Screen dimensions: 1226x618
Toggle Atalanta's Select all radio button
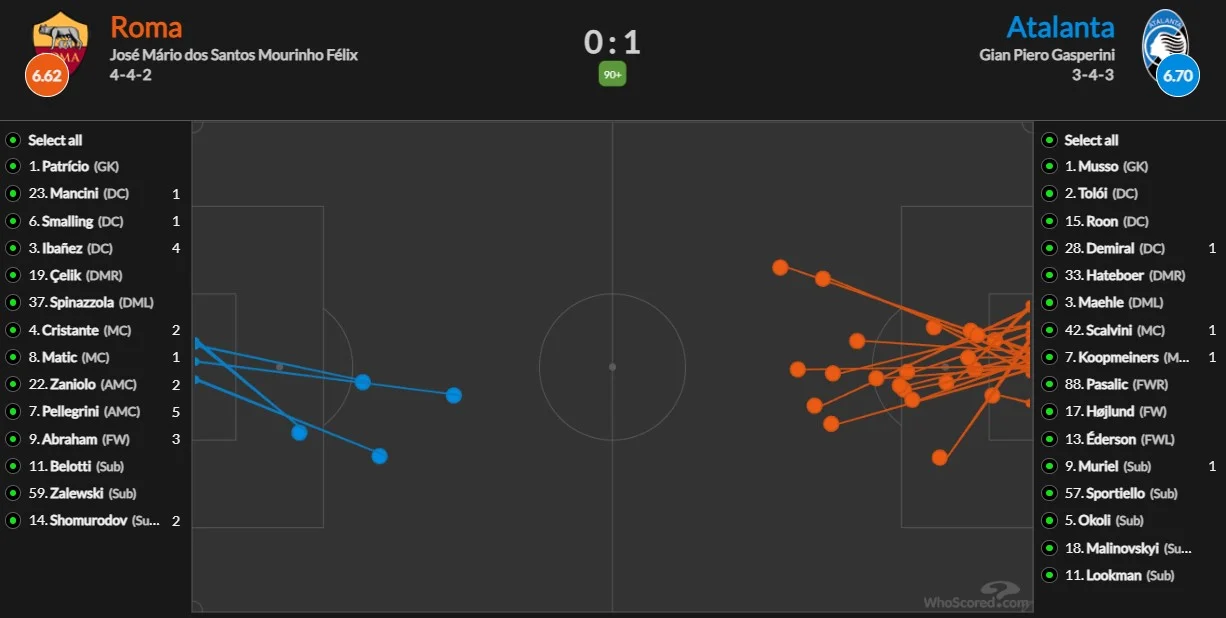coord(1049,140)
